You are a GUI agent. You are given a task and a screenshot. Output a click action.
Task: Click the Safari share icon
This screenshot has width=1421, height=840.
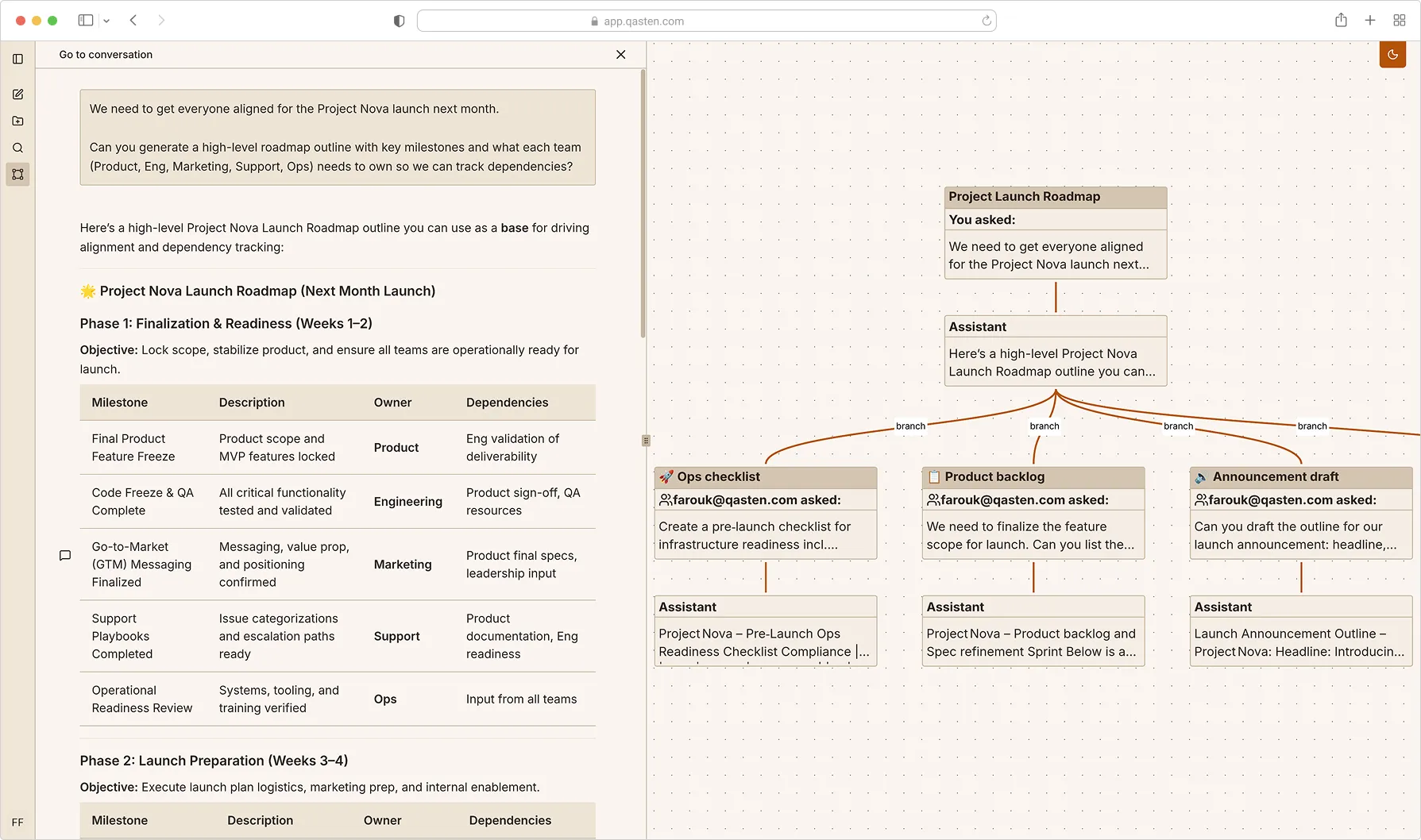point(1341,21)
